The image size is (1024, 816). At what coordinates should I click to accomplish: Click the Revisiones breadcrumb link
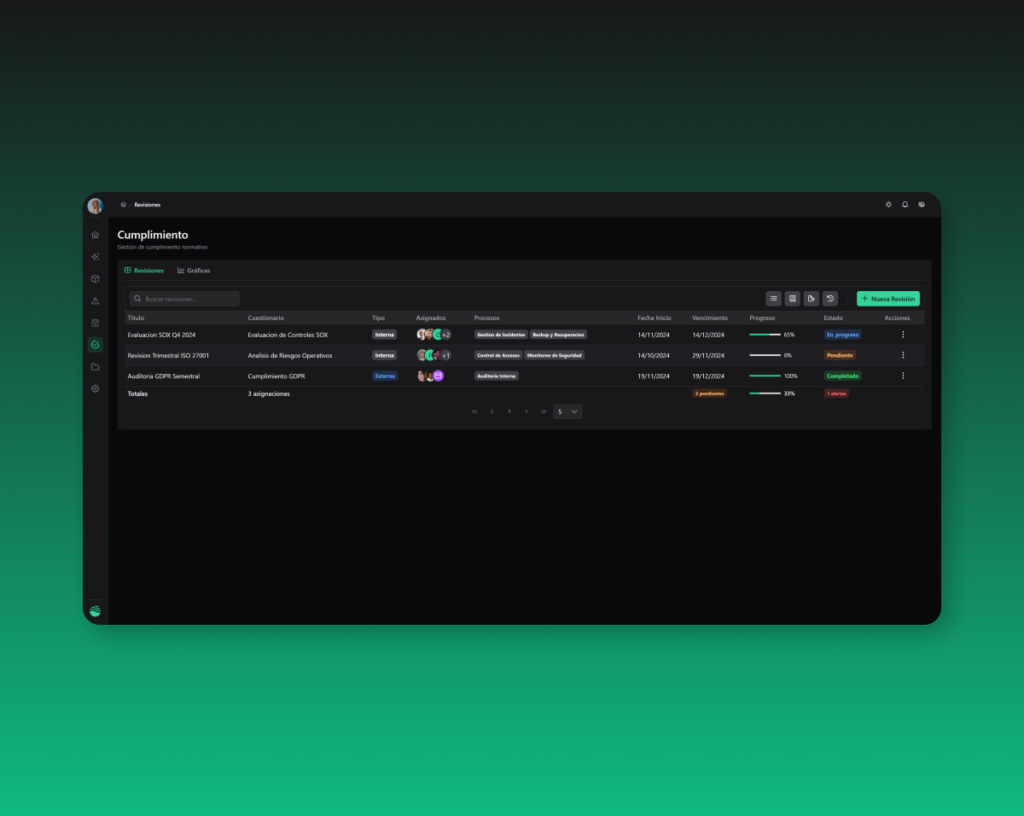[147, 204]
